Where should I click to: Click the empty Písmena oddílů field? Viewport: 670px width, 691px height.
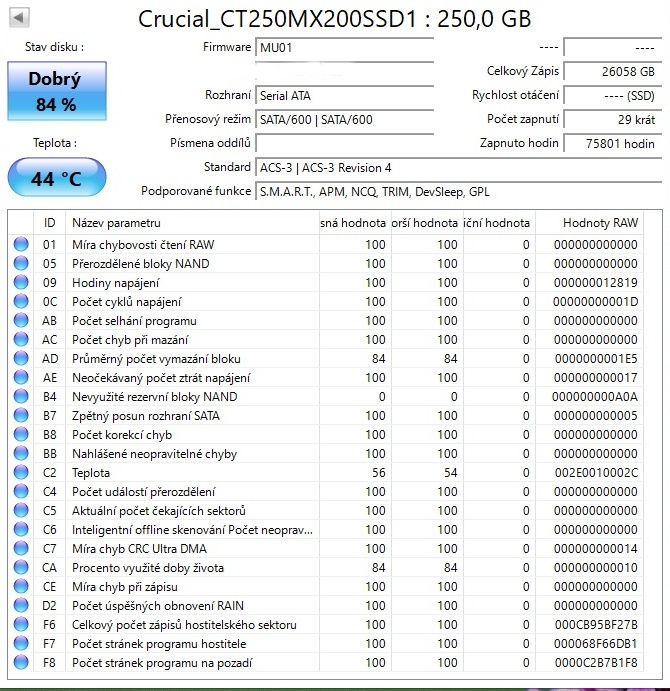tap(344, 143)
